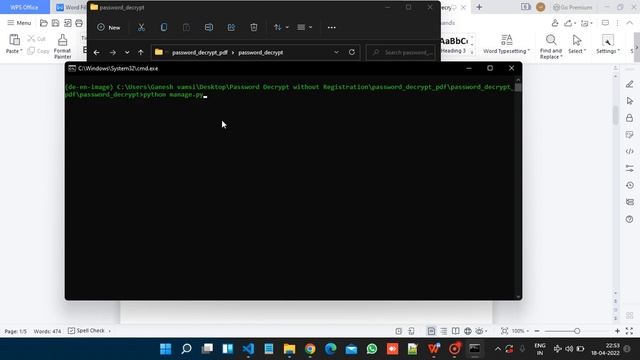Open the Windows Start menu
The width and height of the screenshot is (640, 360).
coord(166,349)
